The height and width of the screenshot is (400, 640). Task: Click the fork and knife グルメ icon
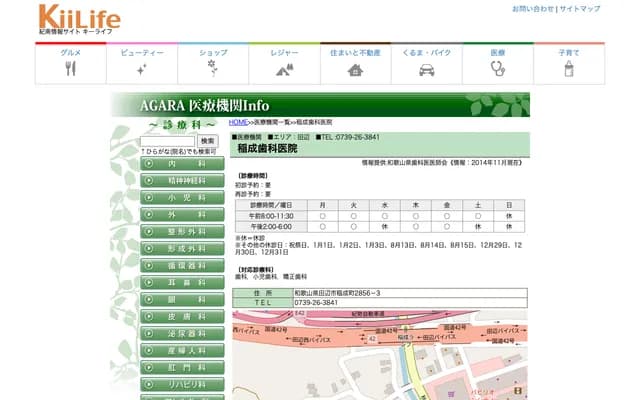71,68
